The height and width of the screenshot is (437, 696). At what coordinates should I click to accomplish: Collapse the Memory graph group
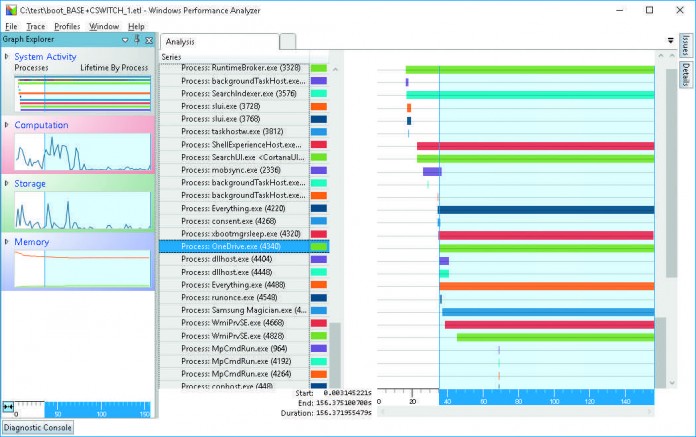pos(7,242)
